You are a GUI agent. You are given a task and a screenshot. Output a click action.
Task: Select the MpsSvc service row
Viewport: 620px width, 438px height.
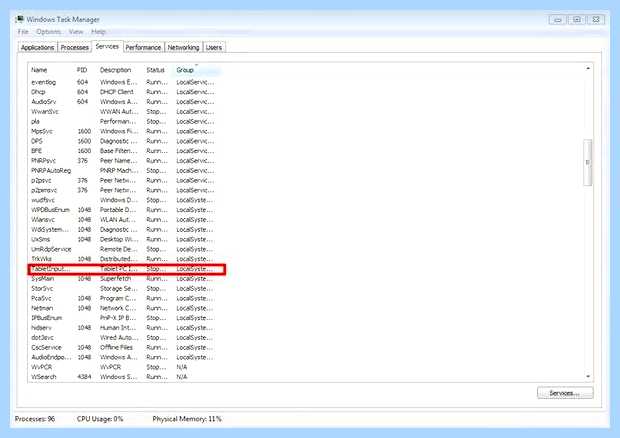pyautogui.click(x=123, y=131)
